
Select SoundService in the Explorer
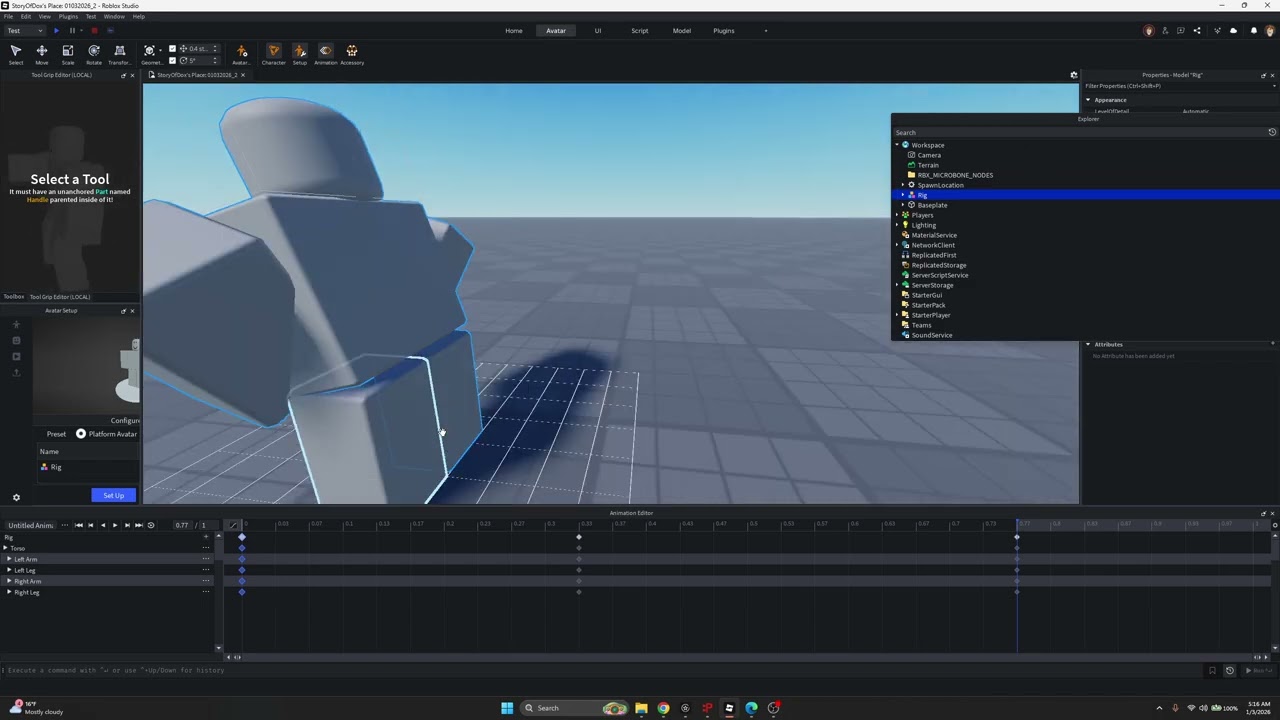(932, 335)
